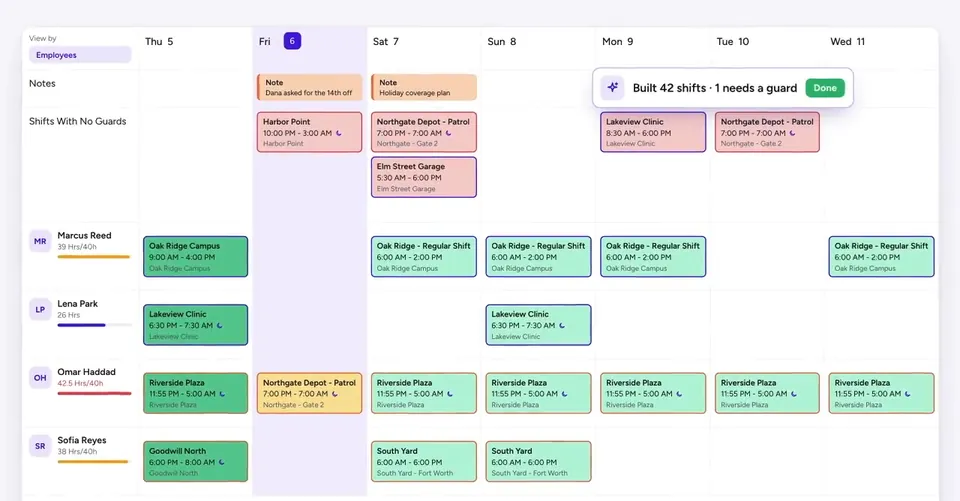Click the Omar Haddad employee name

(x=86, y=372)
